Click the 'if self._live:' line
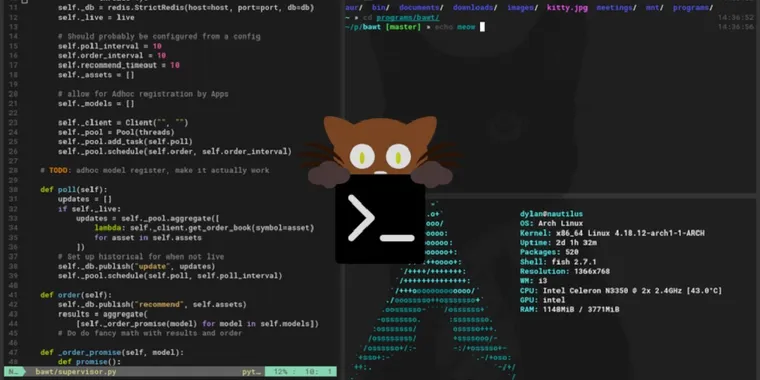Viewport: 760px width, 380px height. pos(89,209)
